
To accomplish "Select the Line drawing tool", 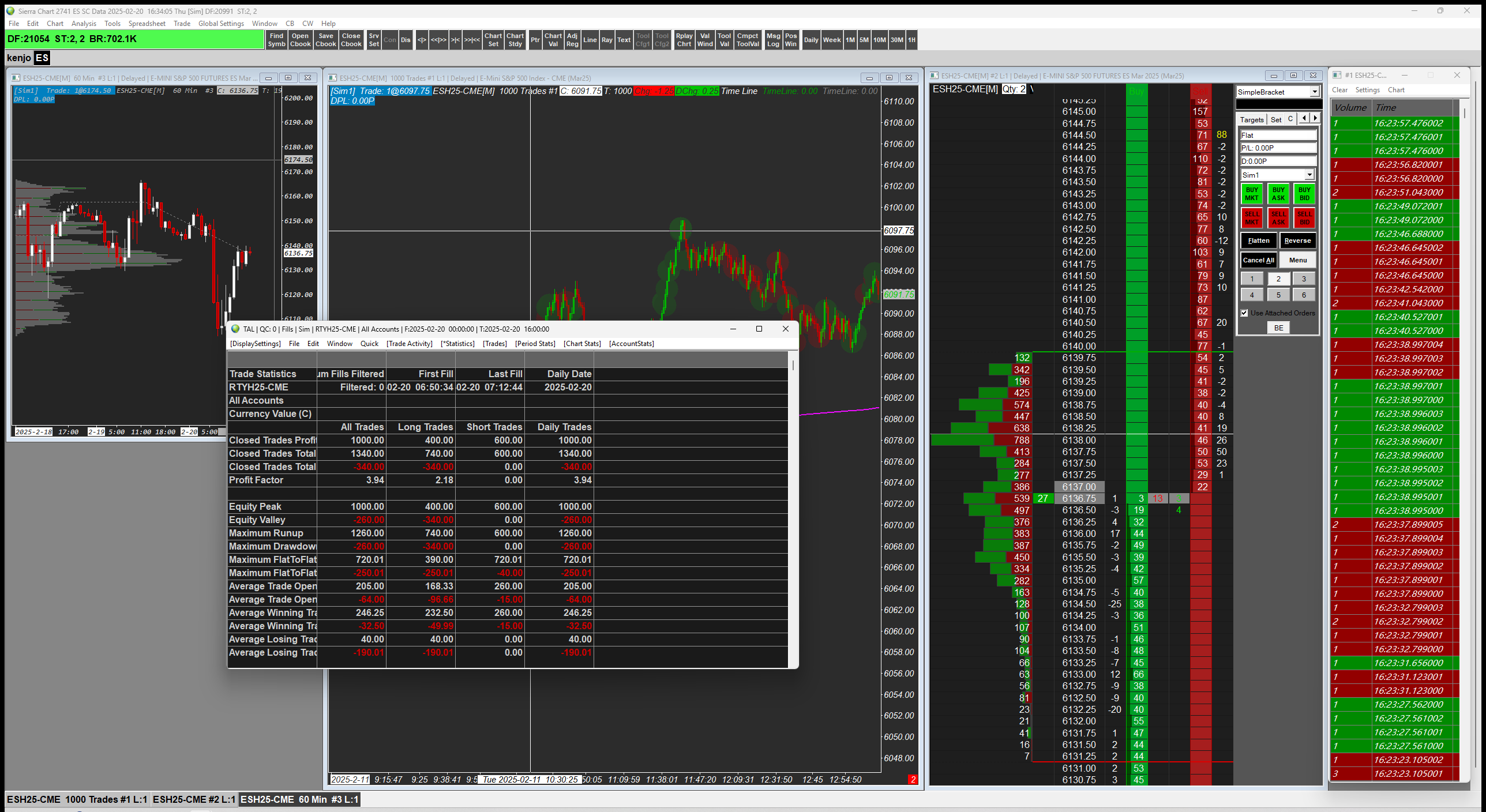I will point(590,40).
